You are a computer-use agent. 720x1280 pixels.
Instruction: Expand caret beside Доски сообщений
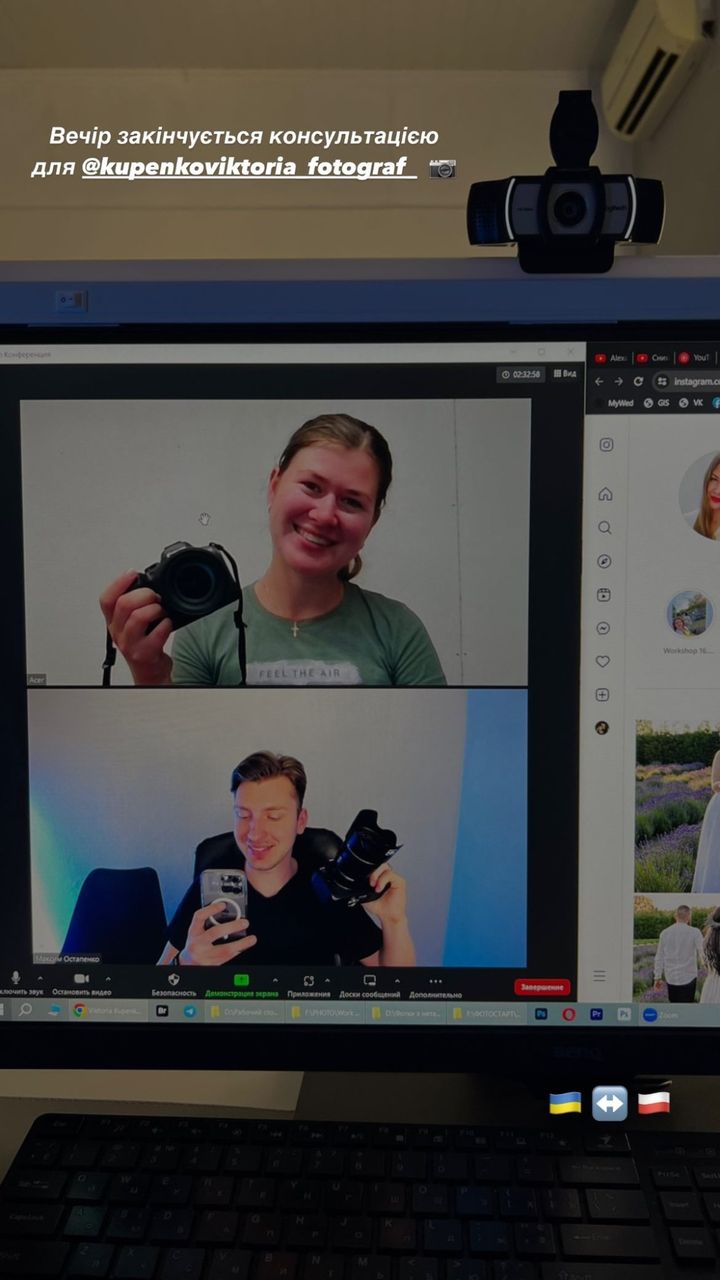(x=396, y=982)
